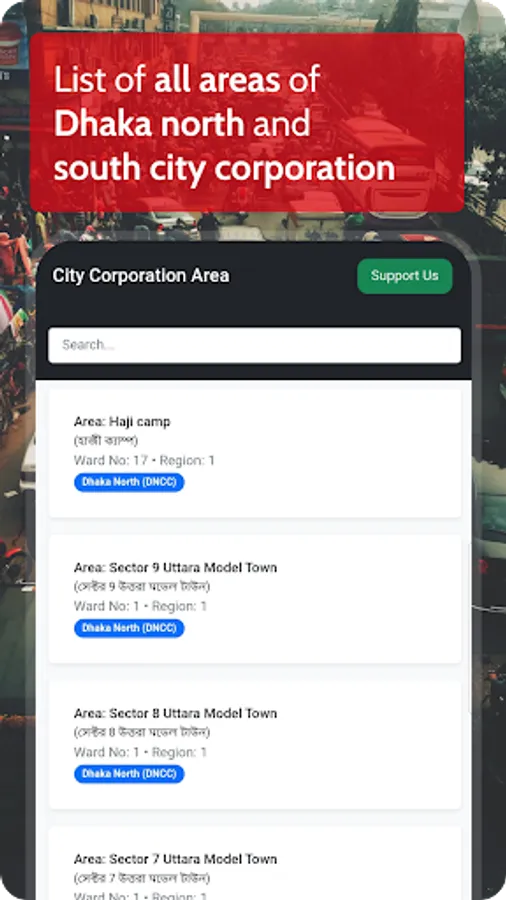Select the Sector 9 Bengali subtitle
506x900 pixels.
(142, 587)
